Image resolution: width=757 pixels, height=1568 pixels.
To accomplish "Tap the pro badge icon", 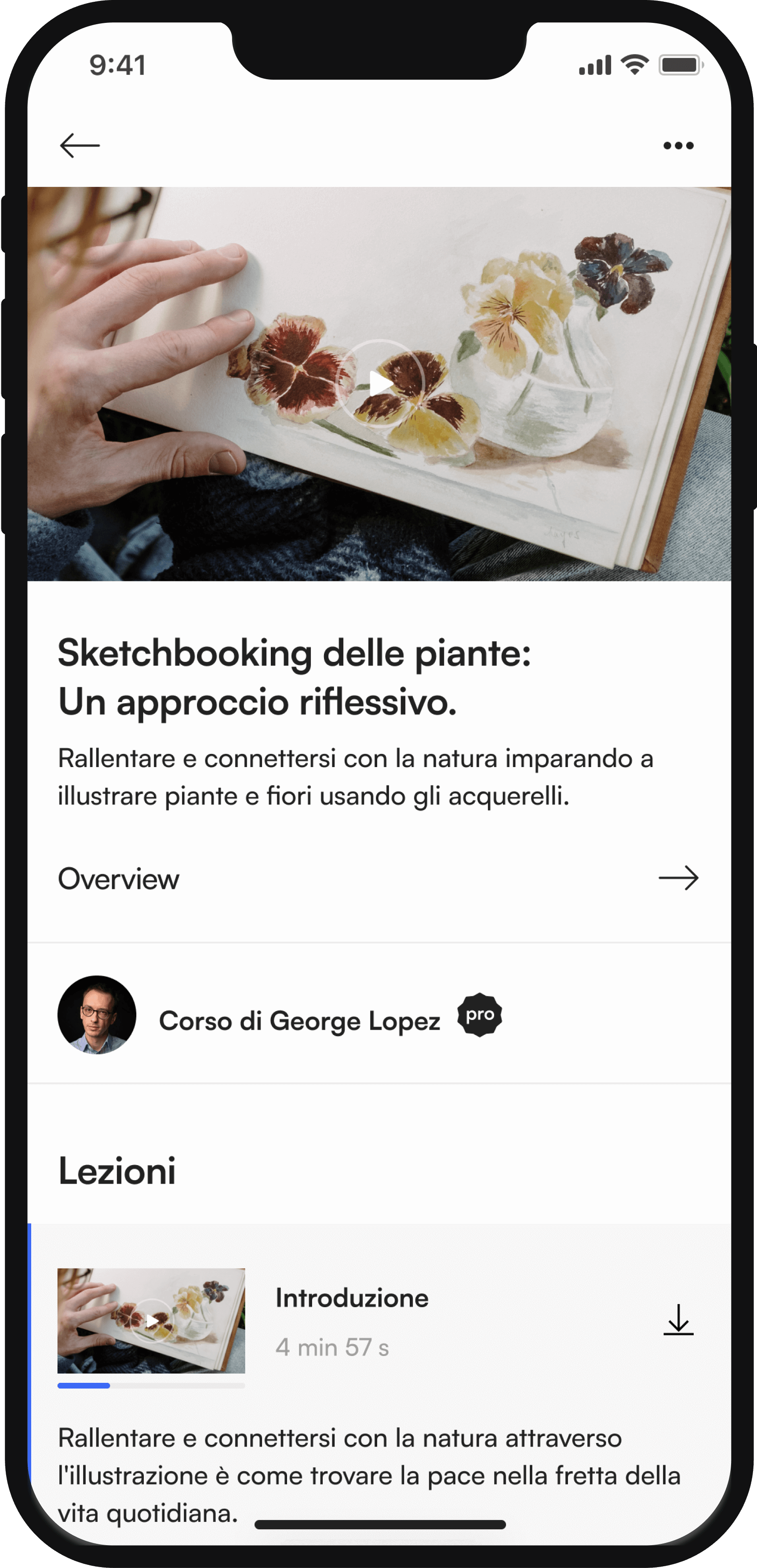I will (480, 1015).
